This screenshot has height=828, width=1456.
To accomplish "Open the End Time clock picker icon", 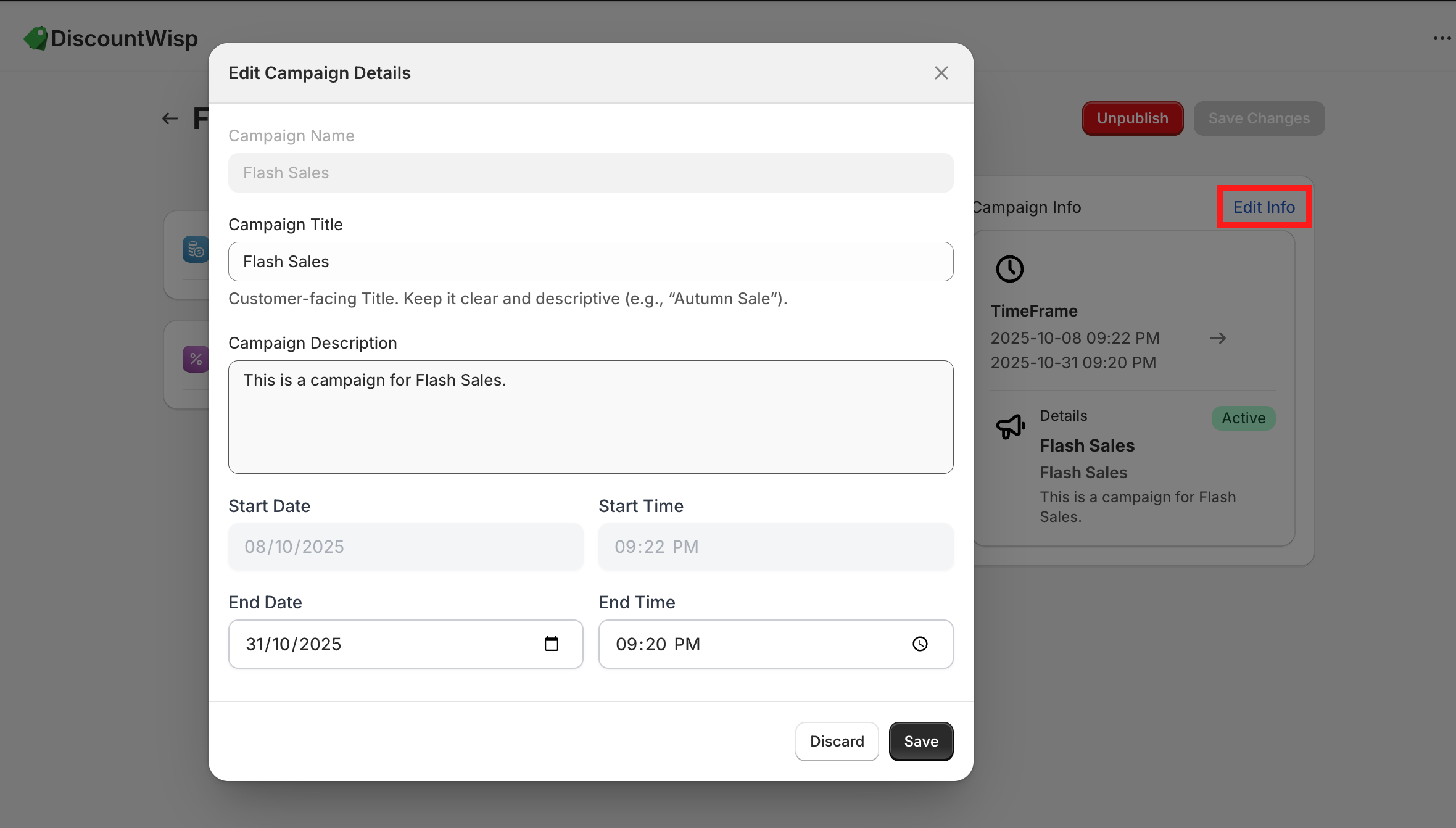I will click(920, 644).
